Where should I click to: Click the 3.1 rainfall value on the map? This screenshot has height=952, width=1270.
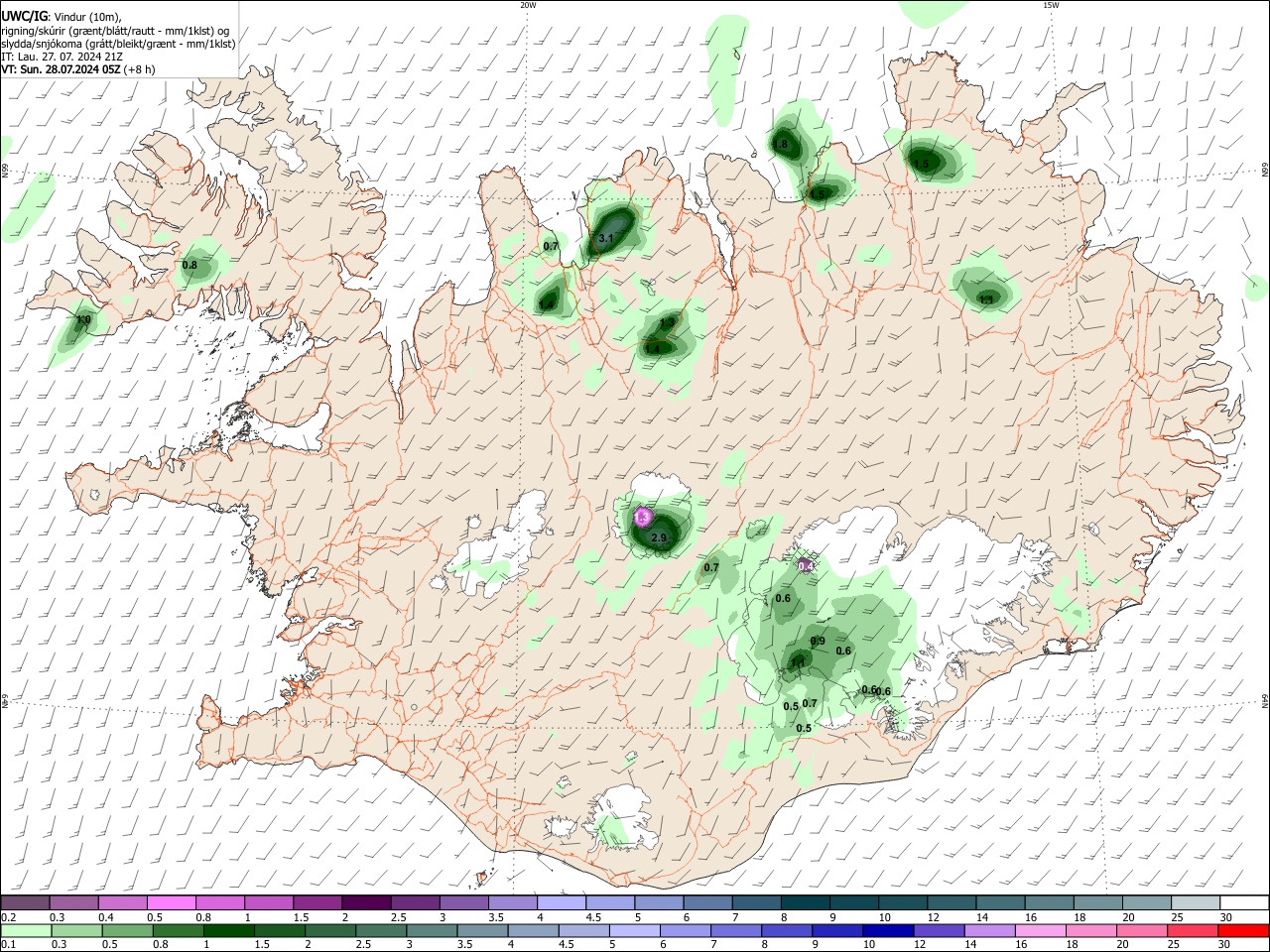pos(606,239)
